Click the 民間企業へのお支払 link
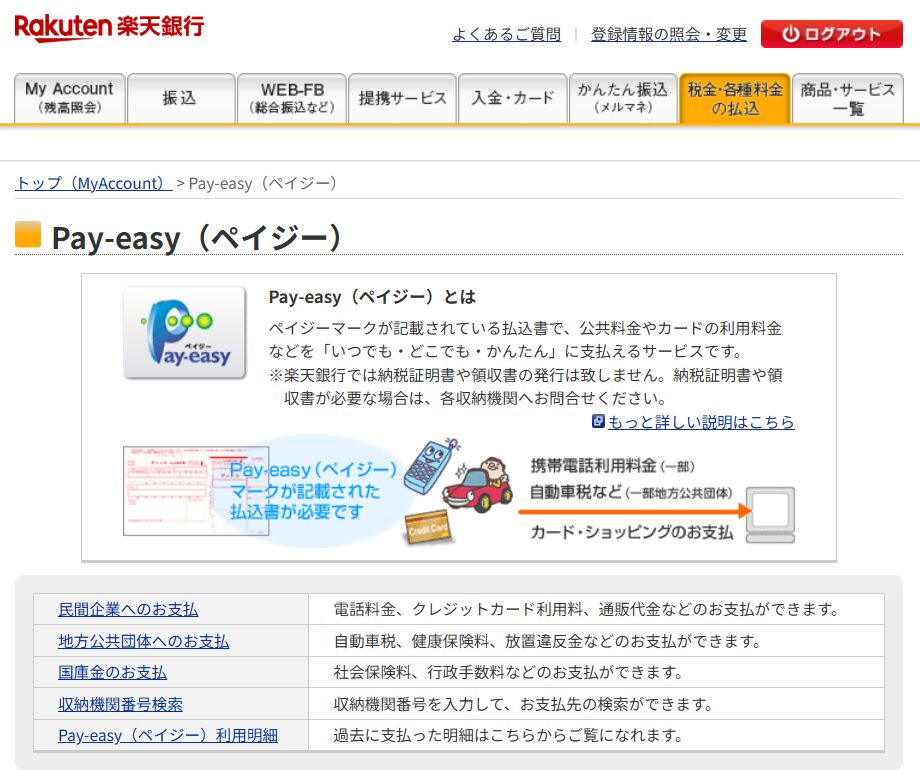The image size is (920, 770). (128, 609)
